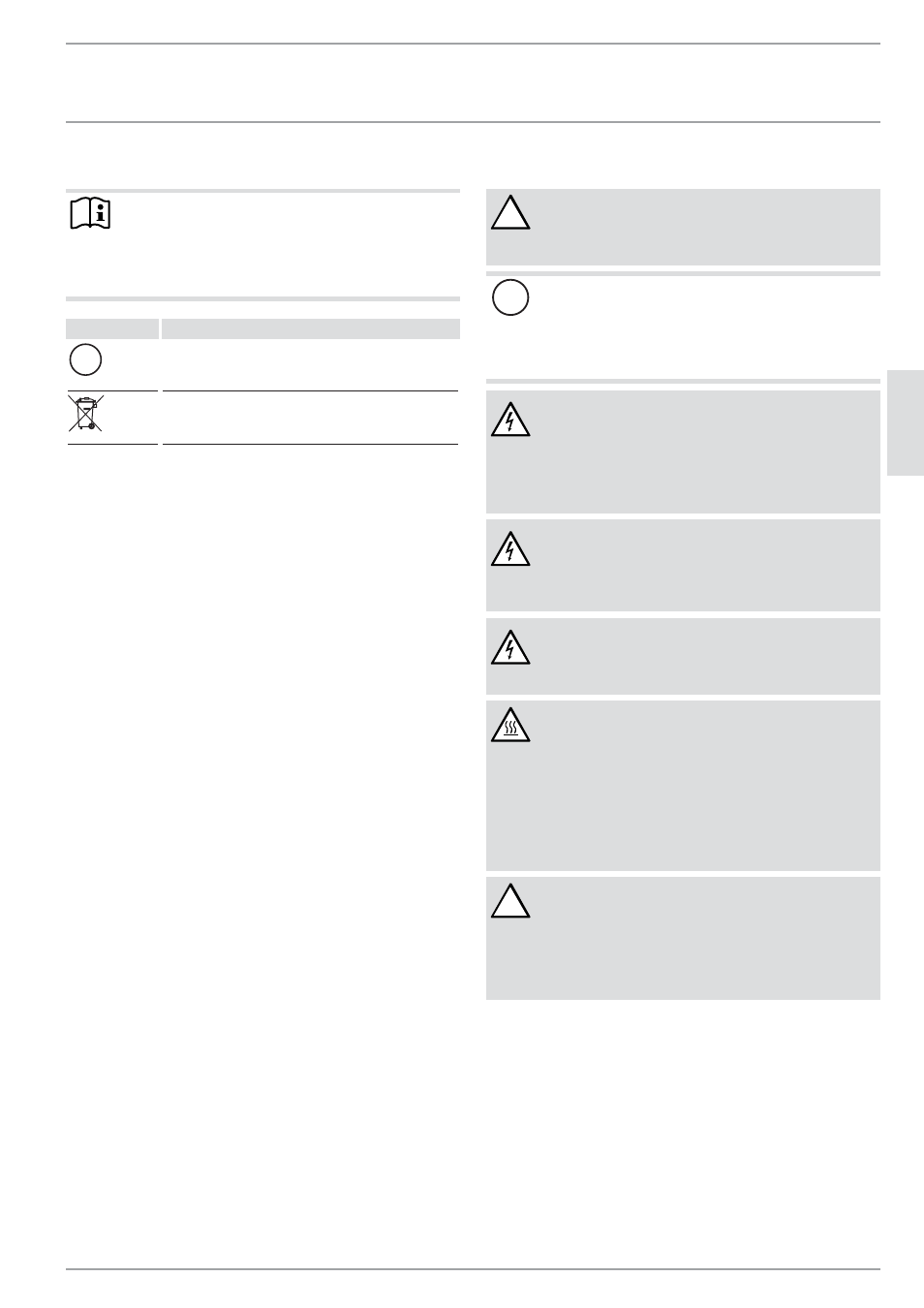Click the grey box of the top warning
Image resolution: width=924 pixels, height=1308 pixels.
683,227
